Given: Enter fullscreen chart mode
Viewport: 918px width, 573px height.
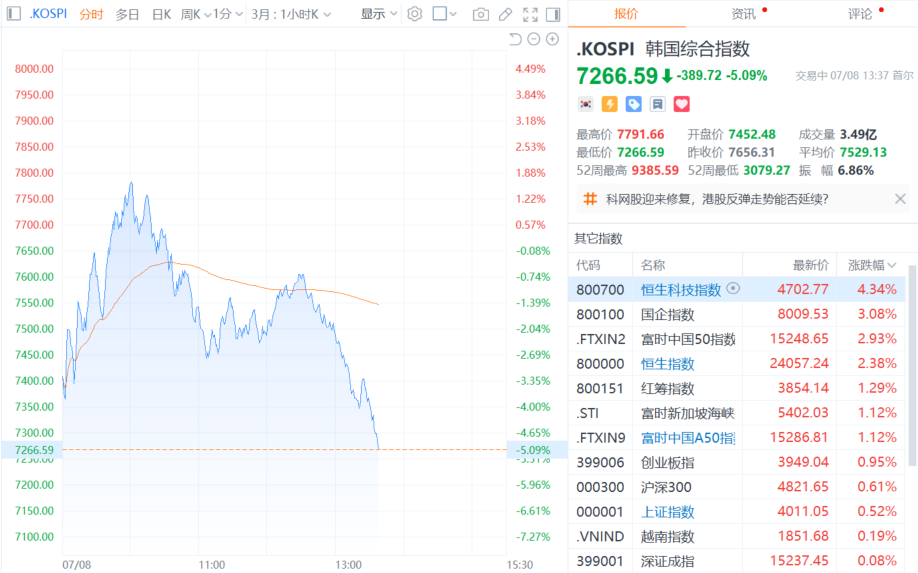Looking at the screenshot, I should click(530, 15).
